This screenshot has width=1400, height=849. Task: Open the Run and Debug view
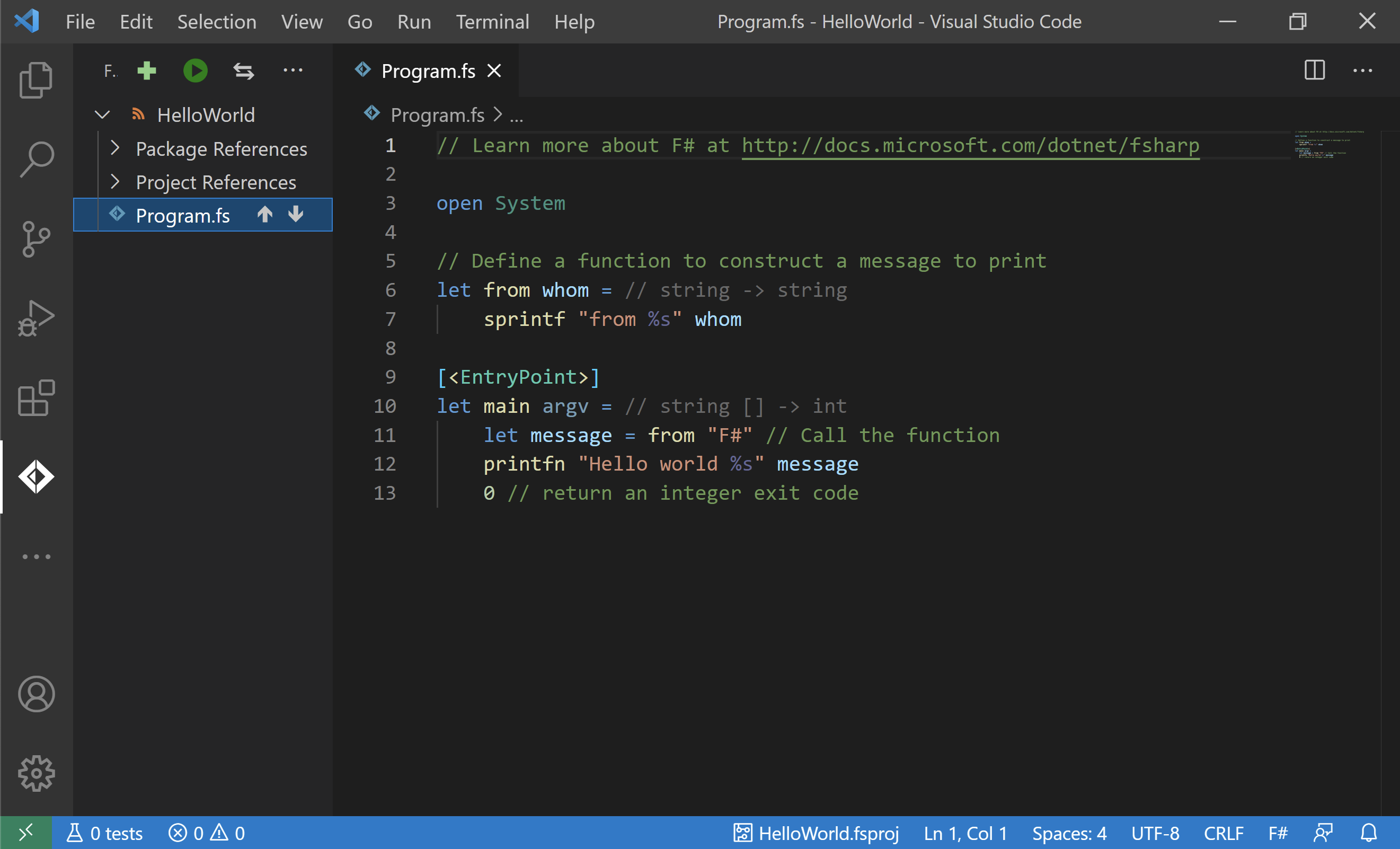pos(36,319)
